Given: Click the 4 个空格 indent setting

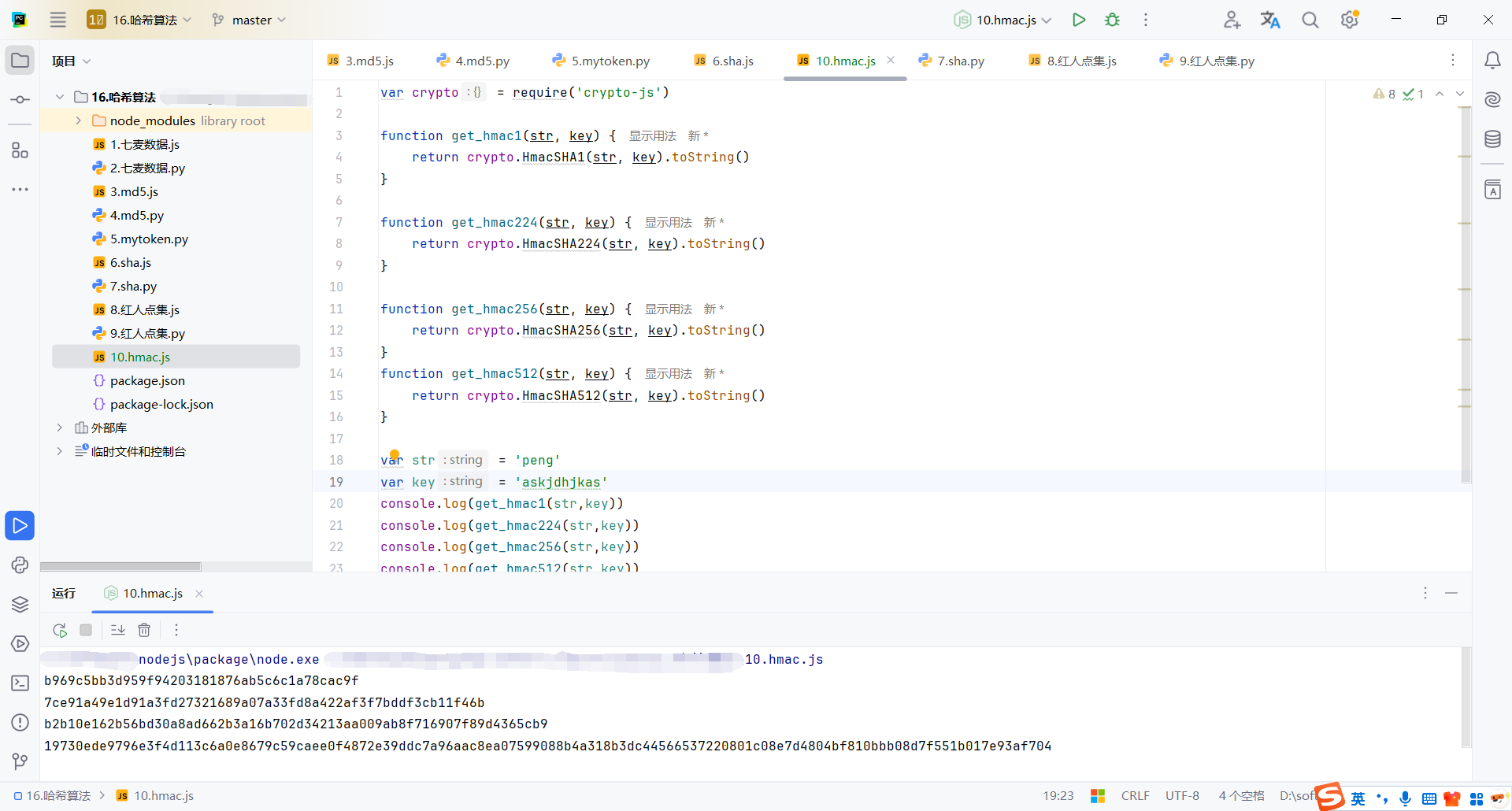Looking at the screenshot, I should (x=1241, y=796).
